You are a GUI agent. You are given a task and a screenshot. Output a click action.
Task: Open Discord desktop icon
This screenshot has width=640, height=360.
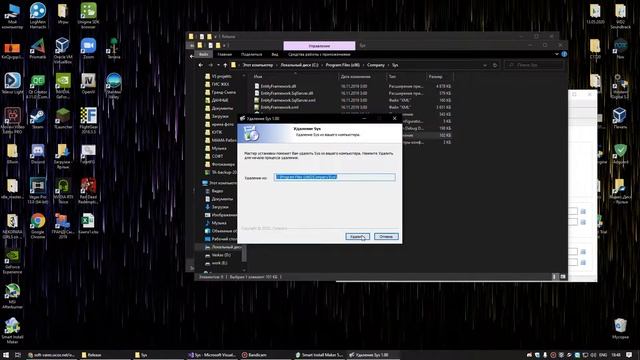coord(38,154)
